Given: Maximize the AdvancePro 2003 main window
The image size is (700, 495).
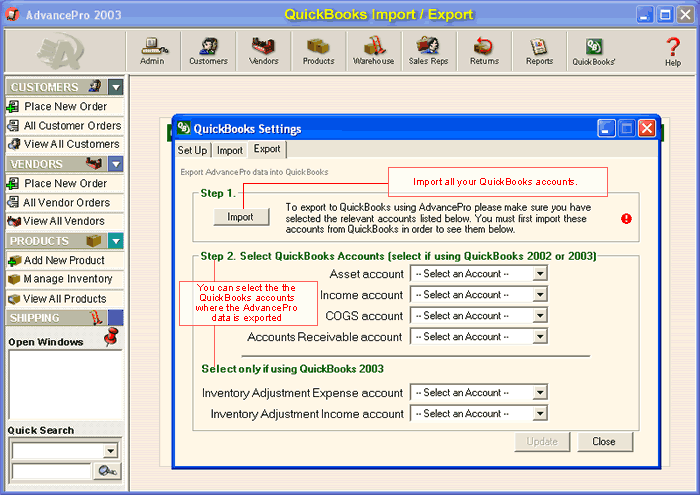Looking at the screenshot, I should [665, 15].
